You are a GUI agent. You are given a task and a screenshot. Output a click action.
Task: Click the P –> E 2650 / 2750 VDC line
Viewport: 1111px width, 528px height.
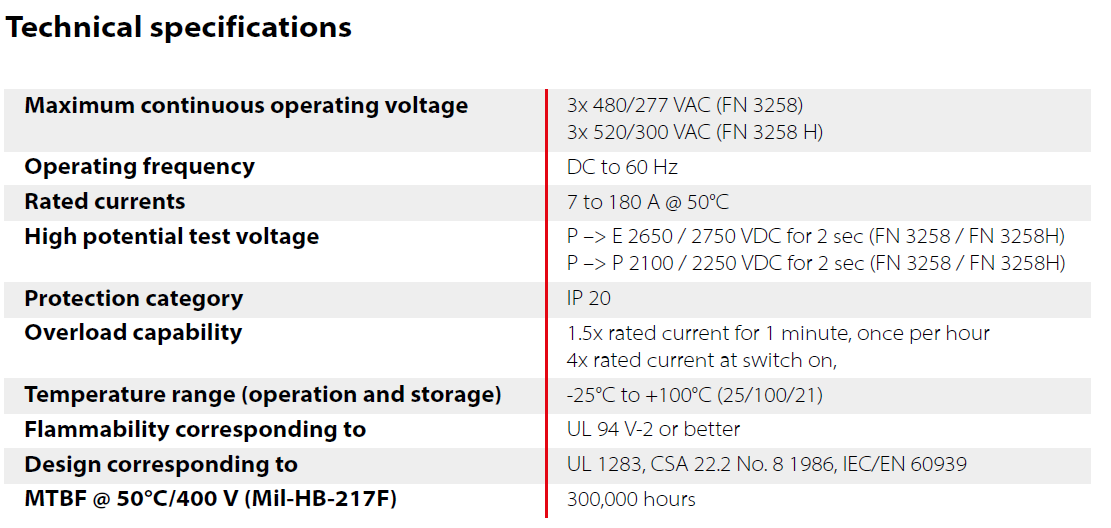[x=816, y=237]
